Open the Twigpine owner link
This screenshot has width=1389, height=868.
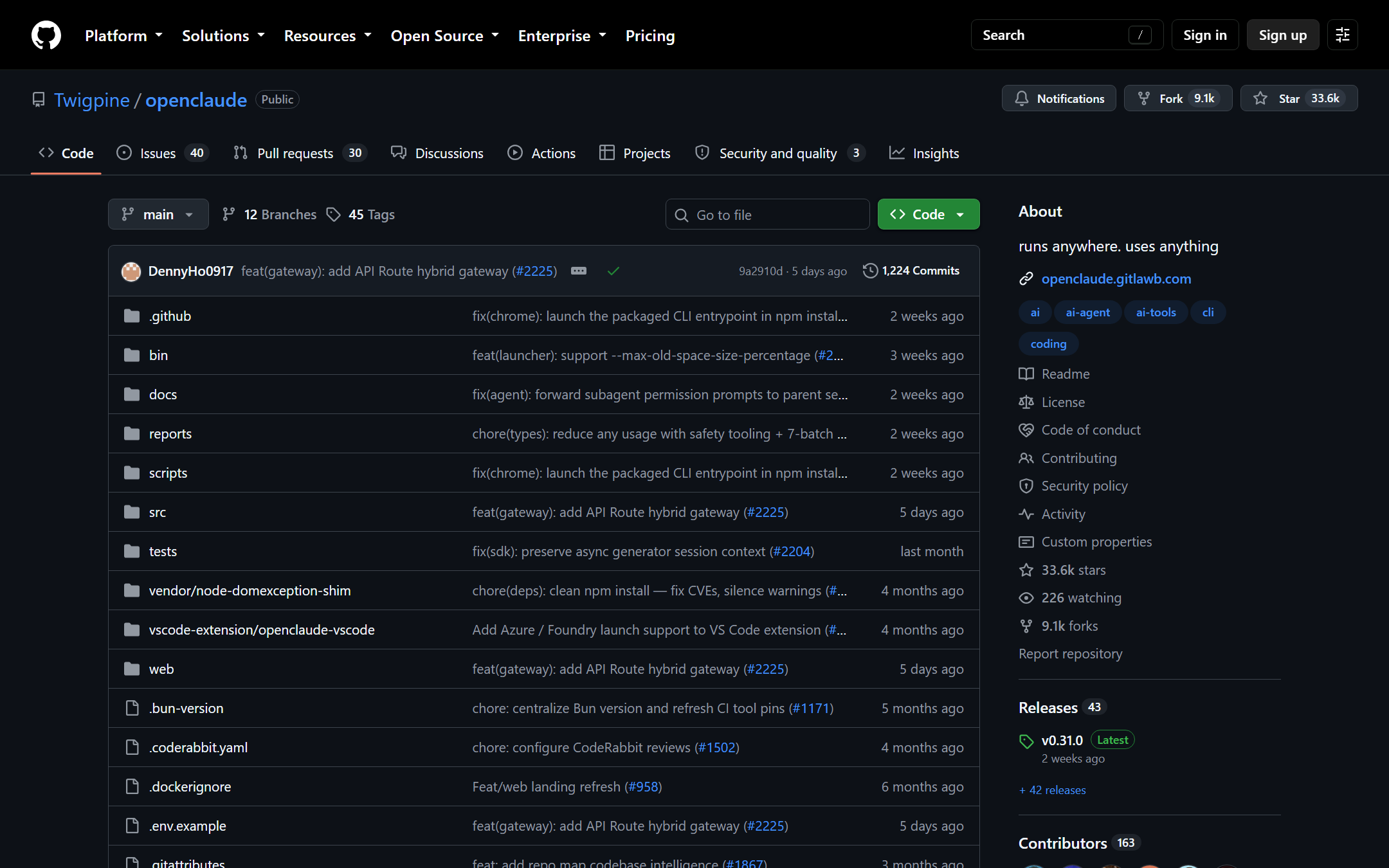click(92, 100)
